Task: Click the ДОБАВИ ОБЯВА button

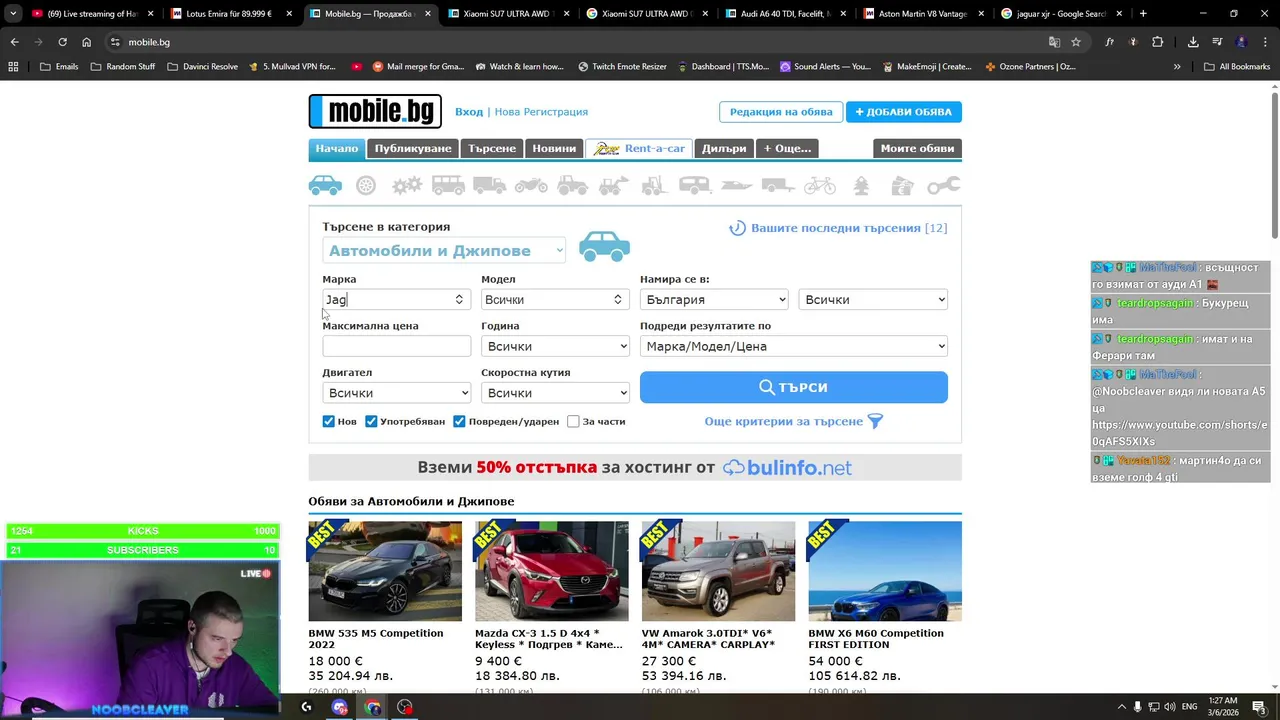Action: (x=904, y=112)
